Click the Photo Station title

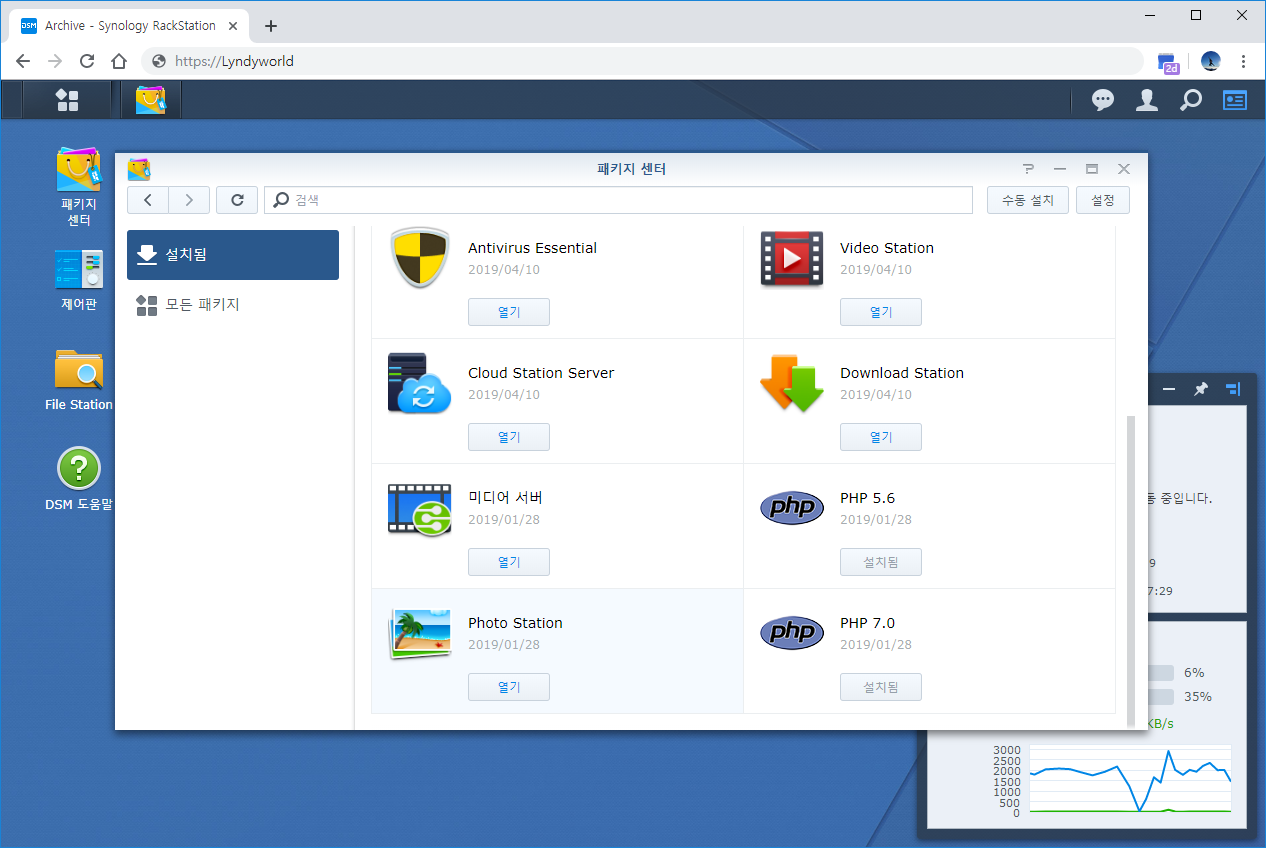pyautogui.click(x=515, y=623)
